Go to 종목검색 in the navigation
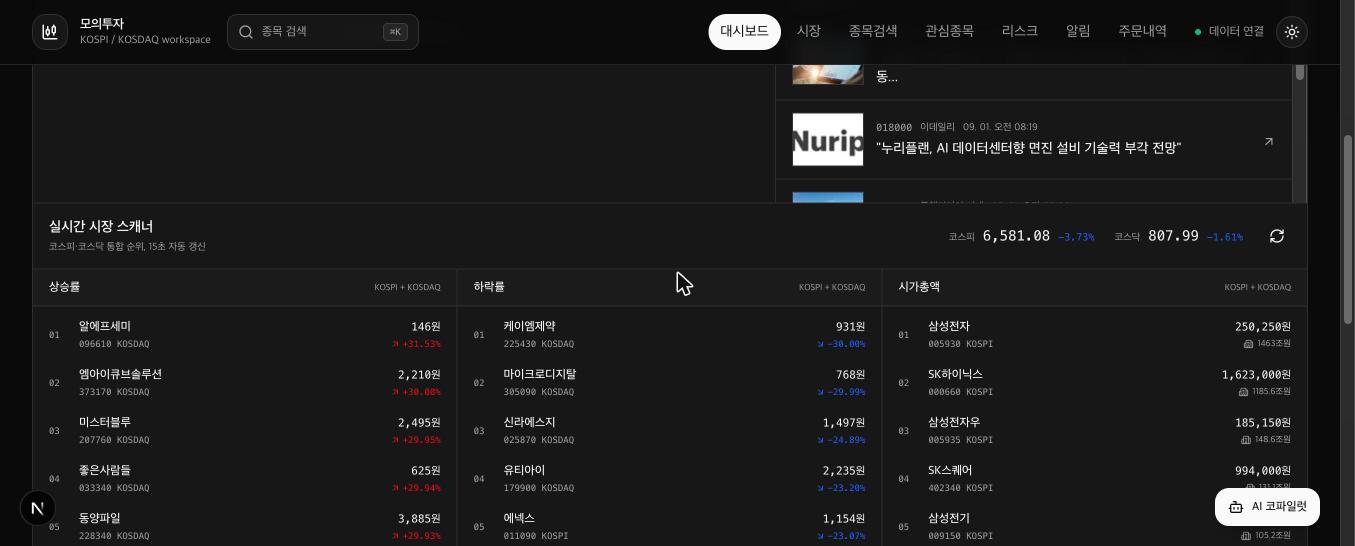The width and height of the screenshot is (1355, 546). click(x=873, y=32)
